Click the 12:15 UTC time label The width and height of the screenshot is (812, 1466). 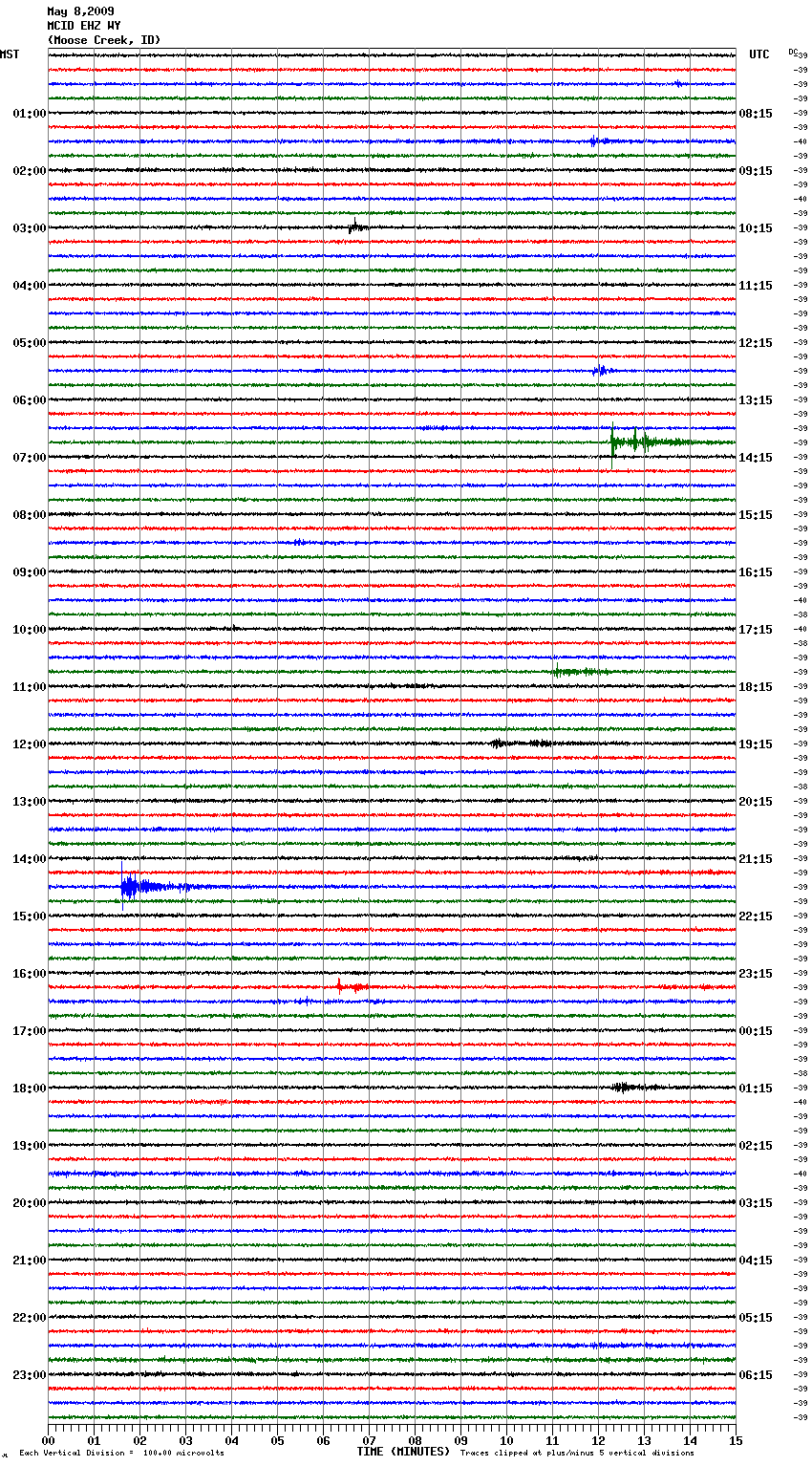(x=756, y=343)
